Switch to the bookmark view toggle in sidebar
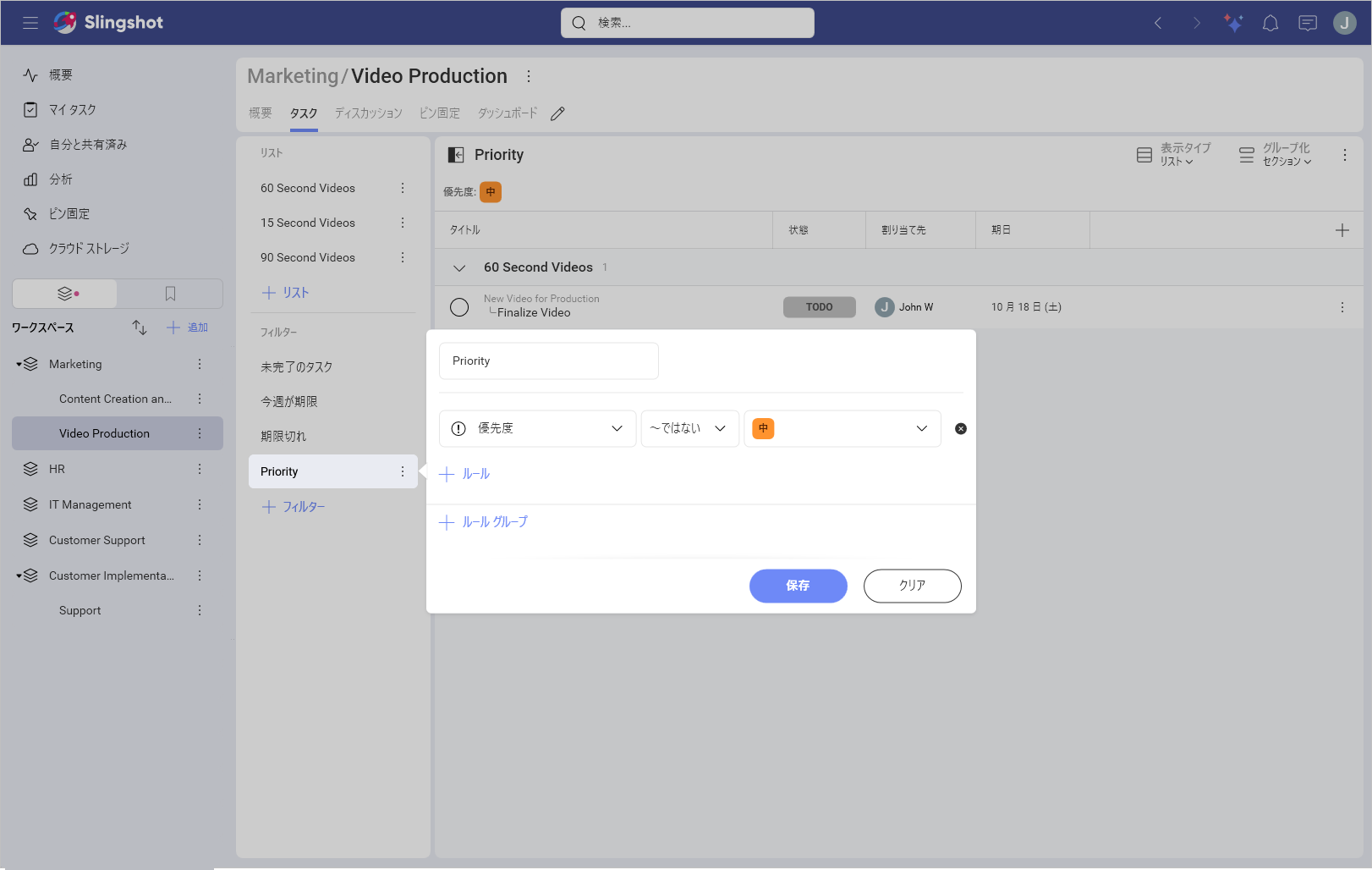1372x870 pixels. pyautogui.click(x=169, y=293)
